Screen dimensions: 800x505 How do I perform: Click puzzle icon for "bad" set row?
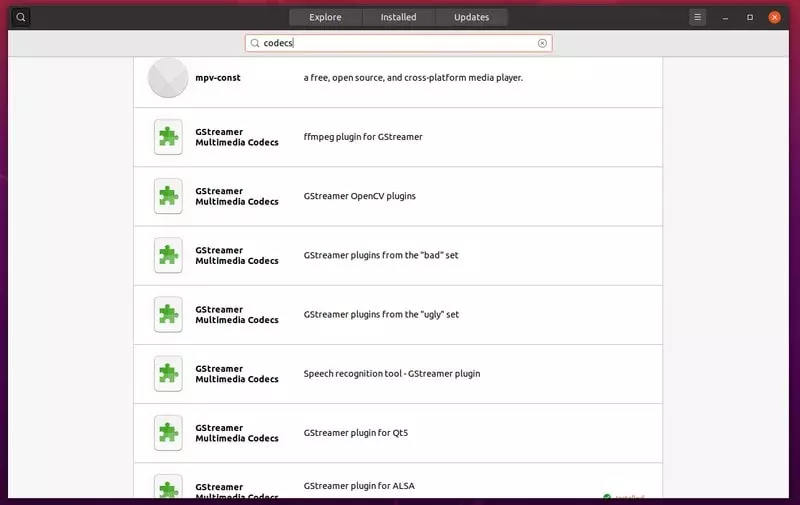168,255
